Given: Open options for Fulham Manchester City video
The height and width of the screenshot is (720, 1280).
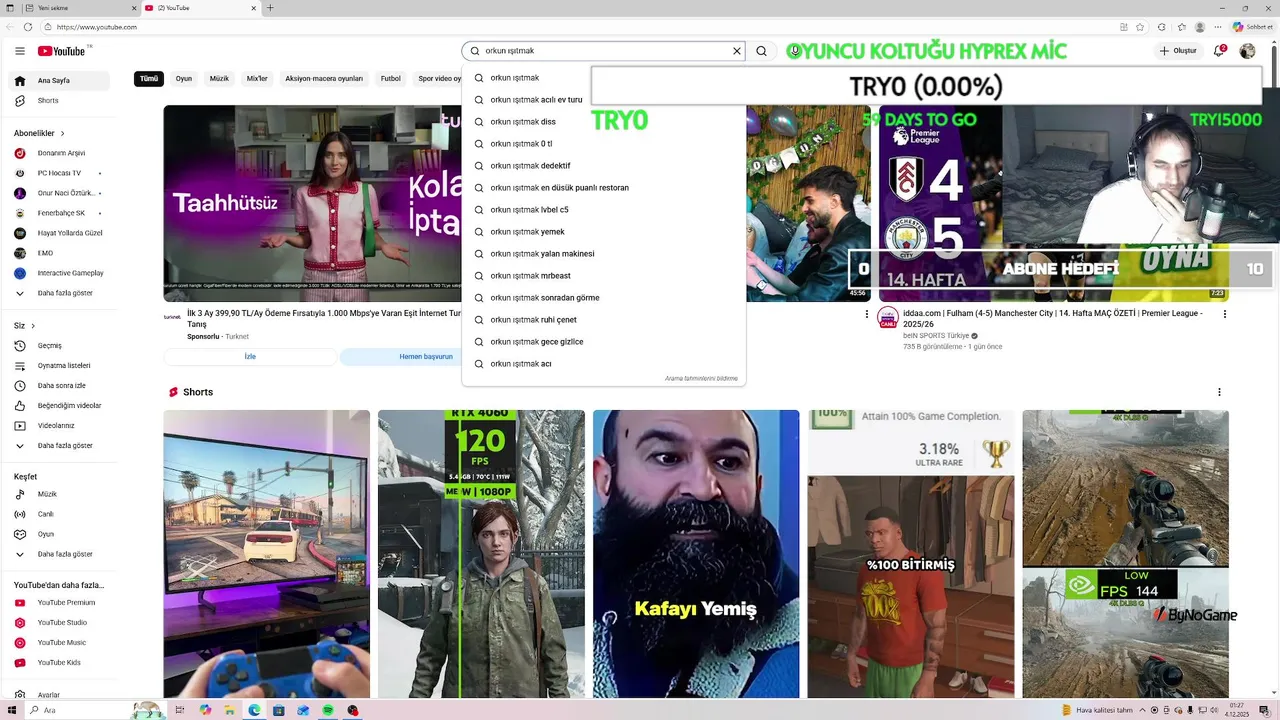Looking at the screenshot, I should click(1224, 314).
